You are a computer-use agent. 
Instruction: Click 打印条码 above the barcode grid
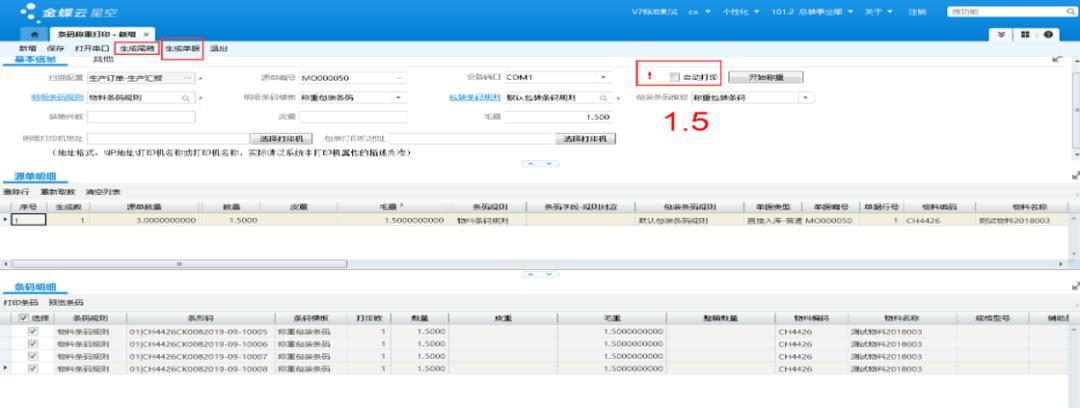coord(18,302)
